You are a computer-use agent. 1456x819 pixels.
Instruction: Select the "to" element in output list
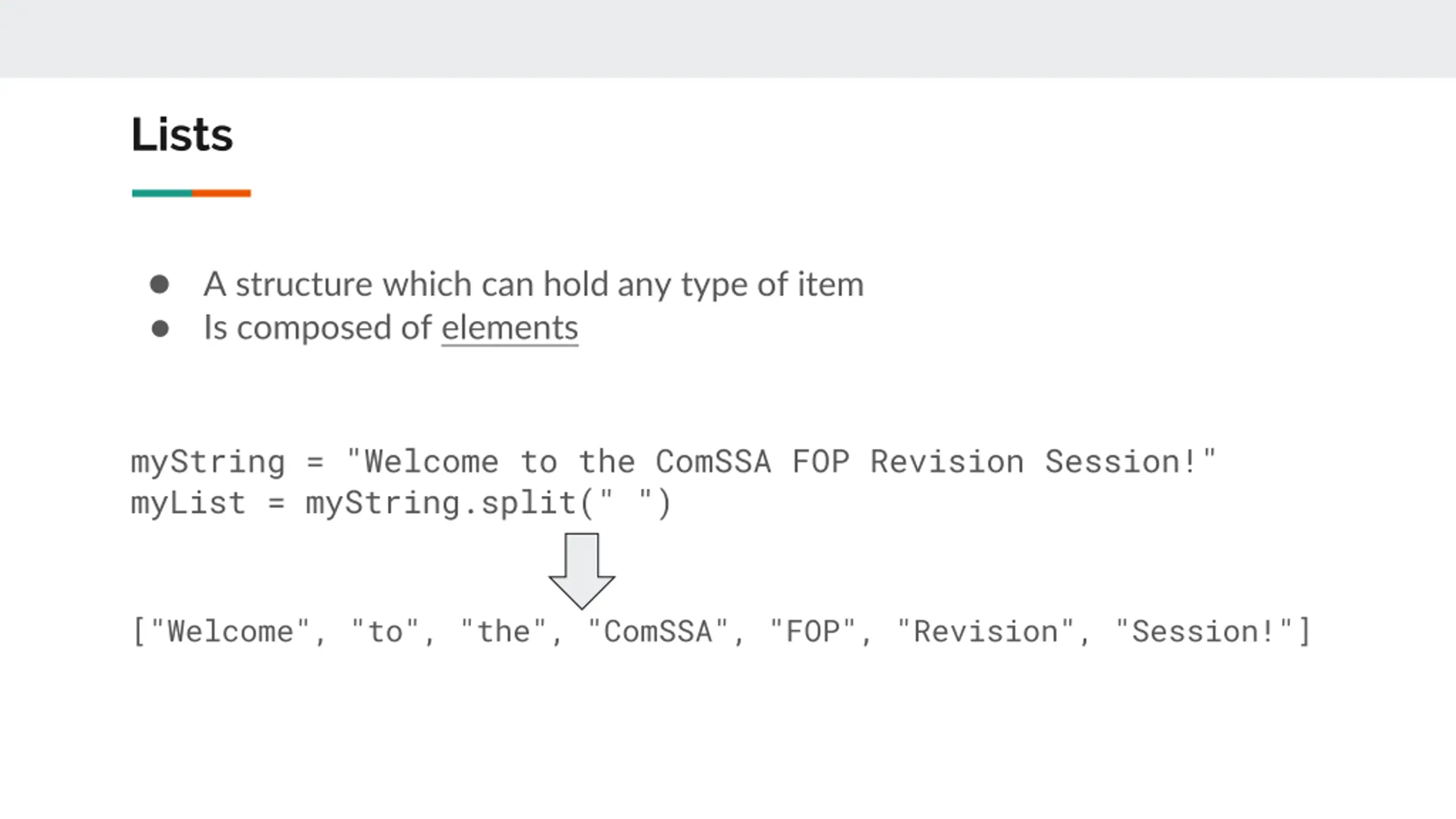[385, 632]
